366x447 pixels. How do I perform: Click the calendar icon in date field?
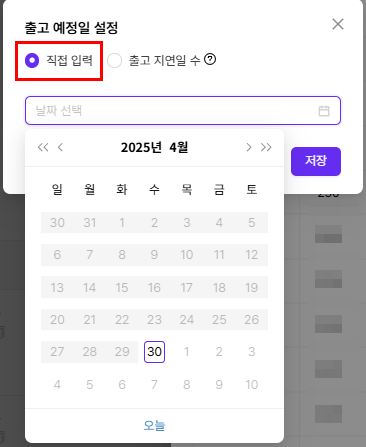pos(324,111)
